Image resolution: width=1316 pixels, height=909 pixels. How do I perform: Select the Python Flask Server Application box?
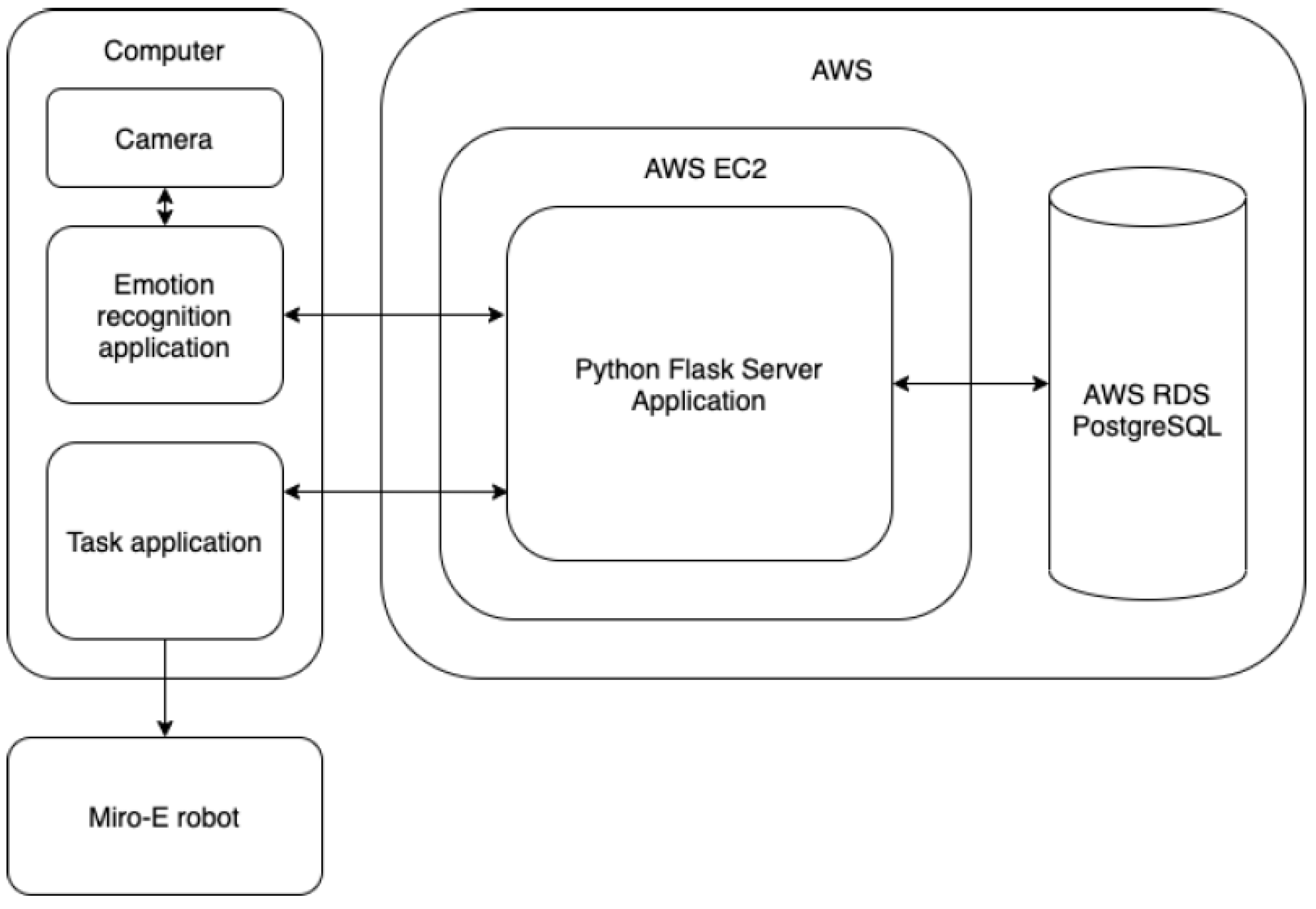pyautogui.click(x=699, y=384)
